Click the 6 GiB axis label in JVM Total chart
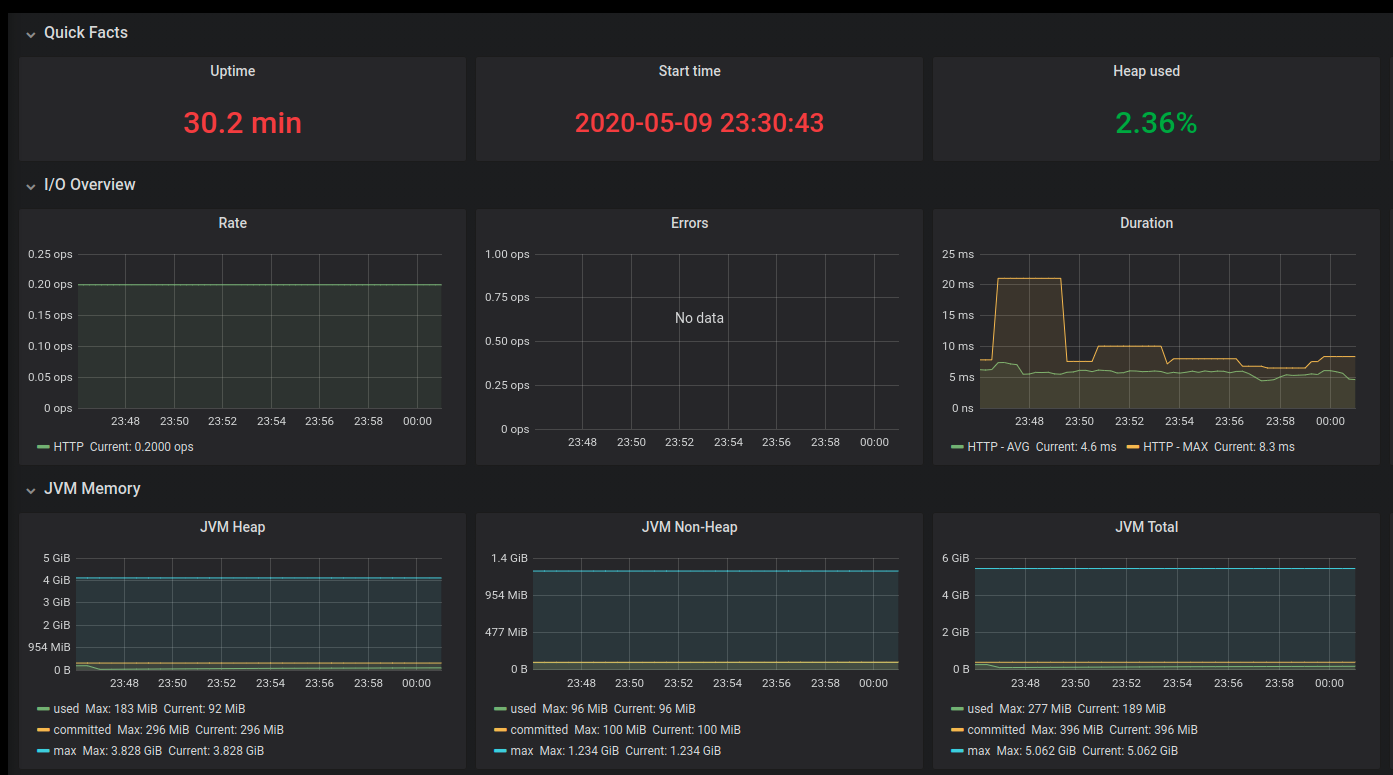This screenshot has height=775, width=1393. pyautogui.click(x=956, y=558)
